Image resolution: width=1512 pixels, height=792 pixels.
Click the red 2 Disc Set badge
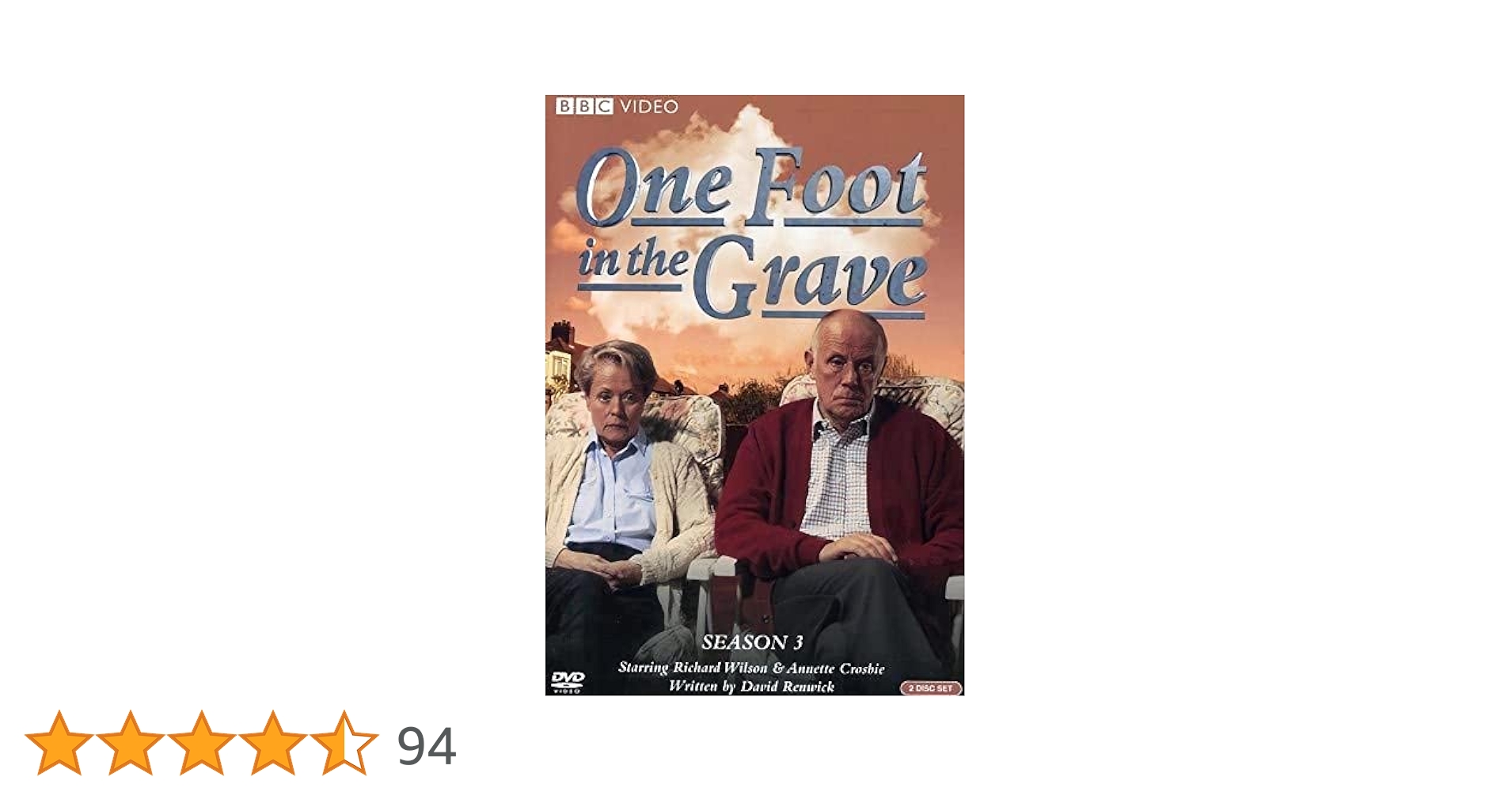pyautogui.click(x=931, y=688)
